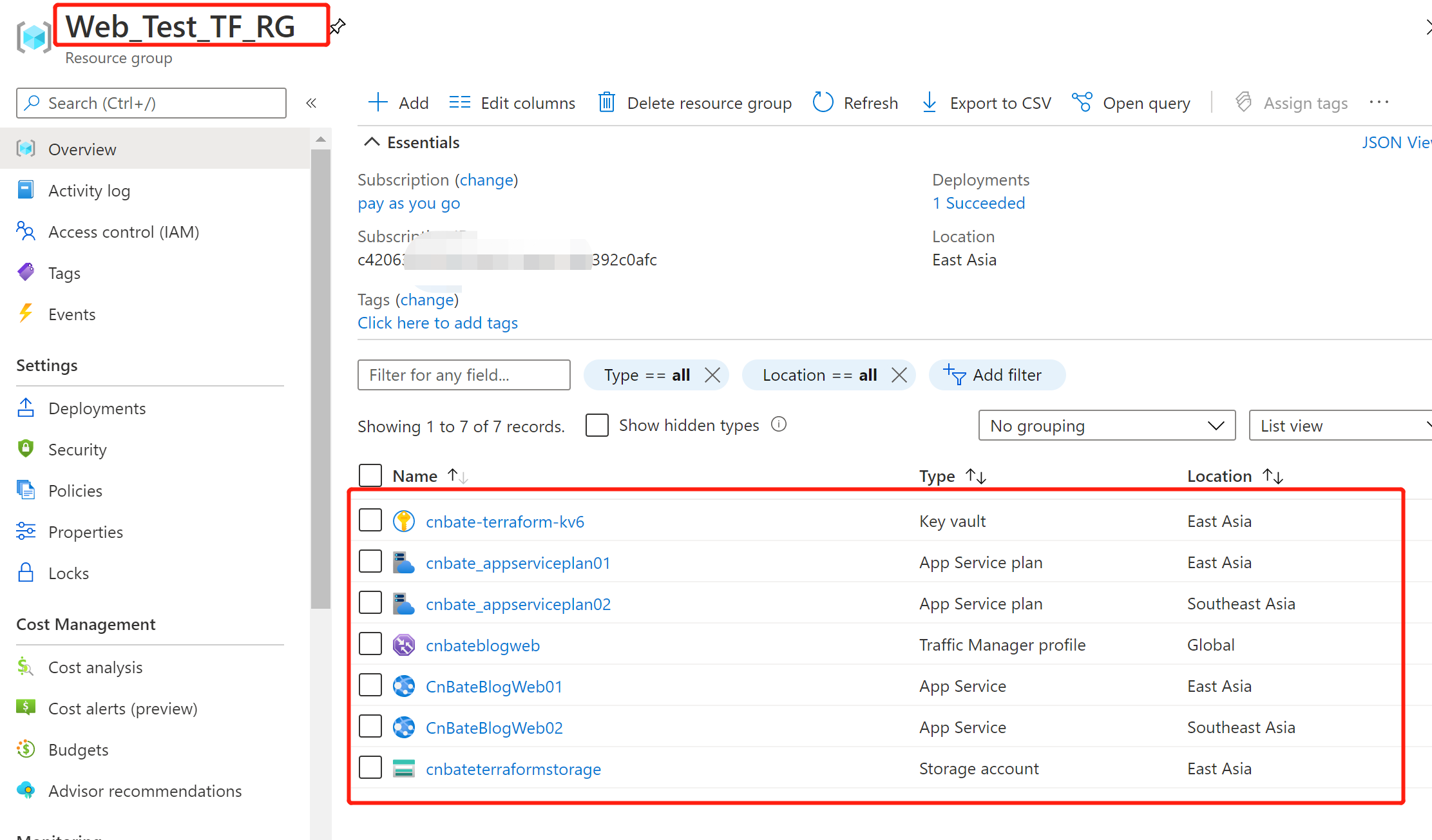Open the List view dropdown
Screen dimensions: 1432x840
point(1341,426)
